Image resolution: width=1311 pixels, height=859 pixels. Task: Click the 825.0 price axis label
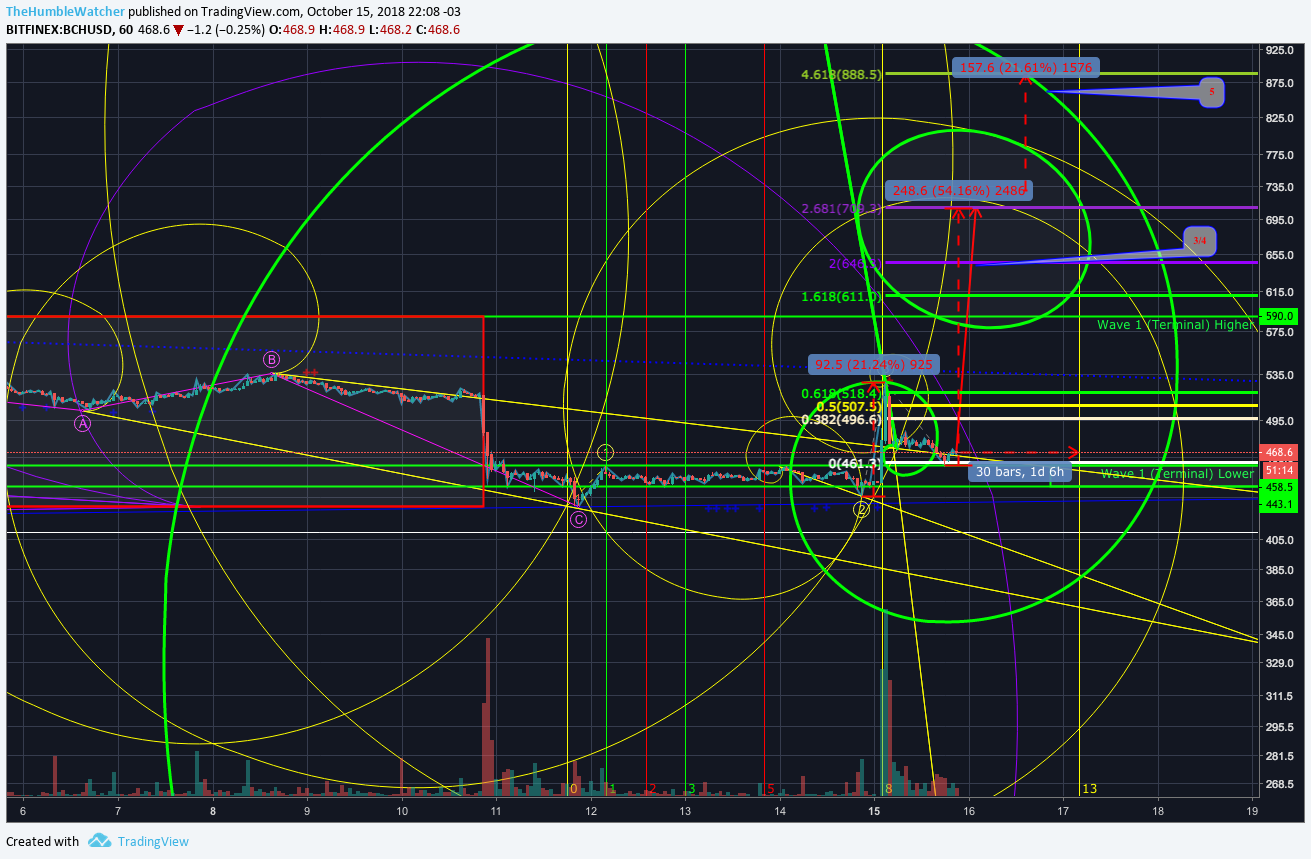pyautogui.click(x=1281, y=119)
